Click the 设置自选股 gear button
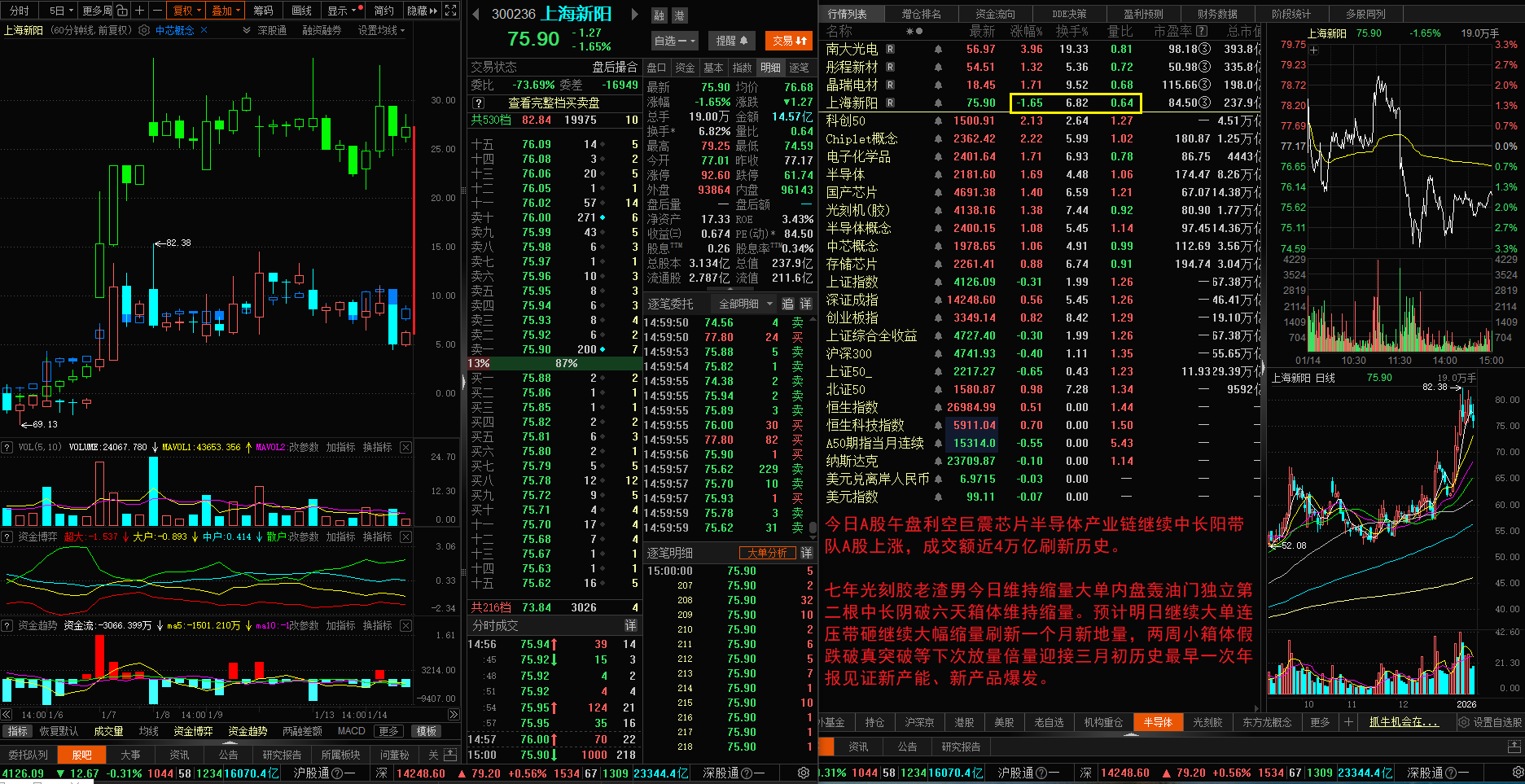Screen dimensions: 1525x784 [1489, 722]
